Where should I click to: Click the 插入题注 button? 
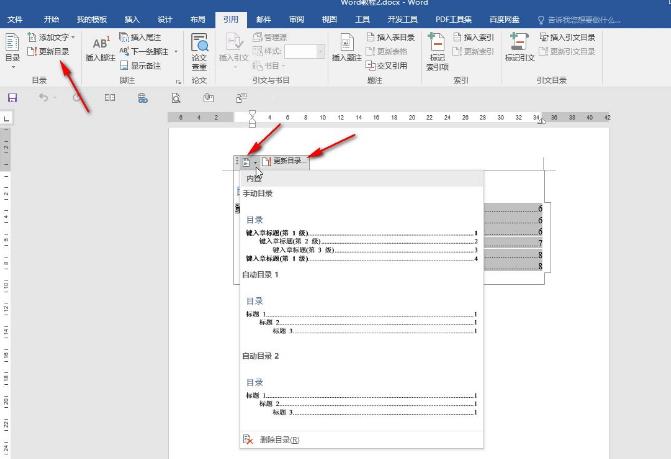coord(347,48)
